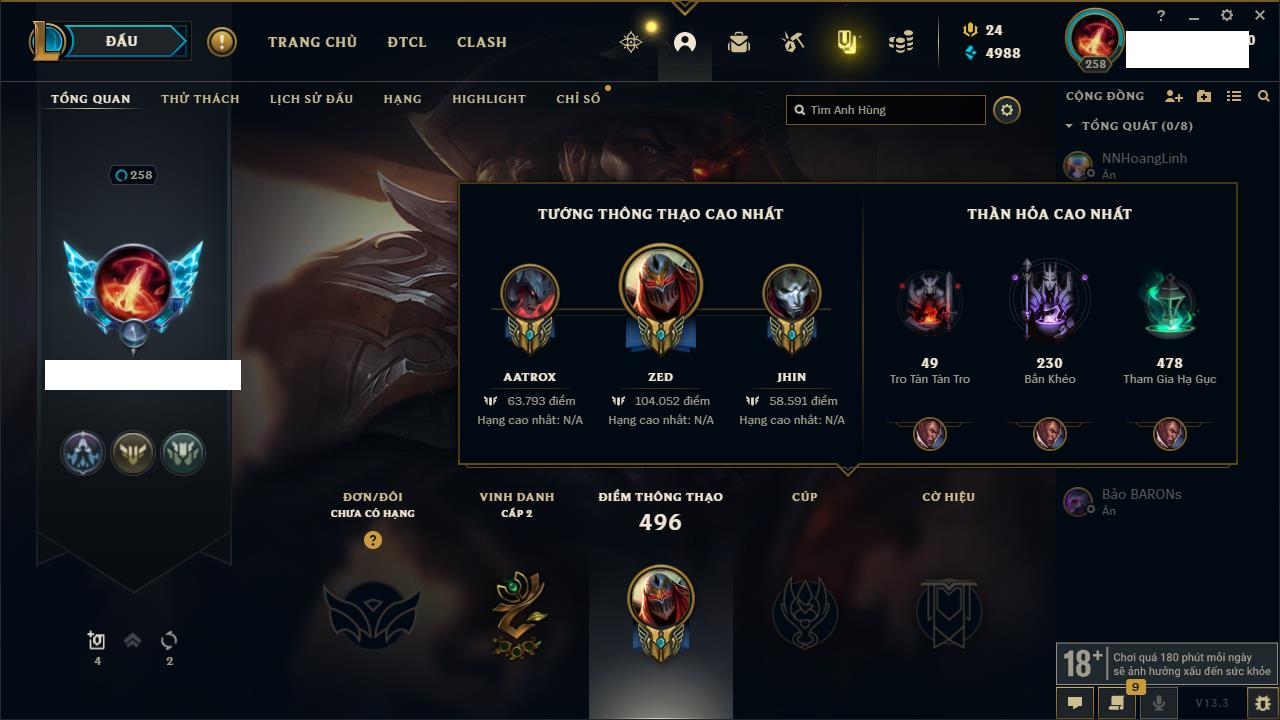1280x720 pixels.
Task: Toggle the microphone mute button
Action: click(x=1158, y=703)
